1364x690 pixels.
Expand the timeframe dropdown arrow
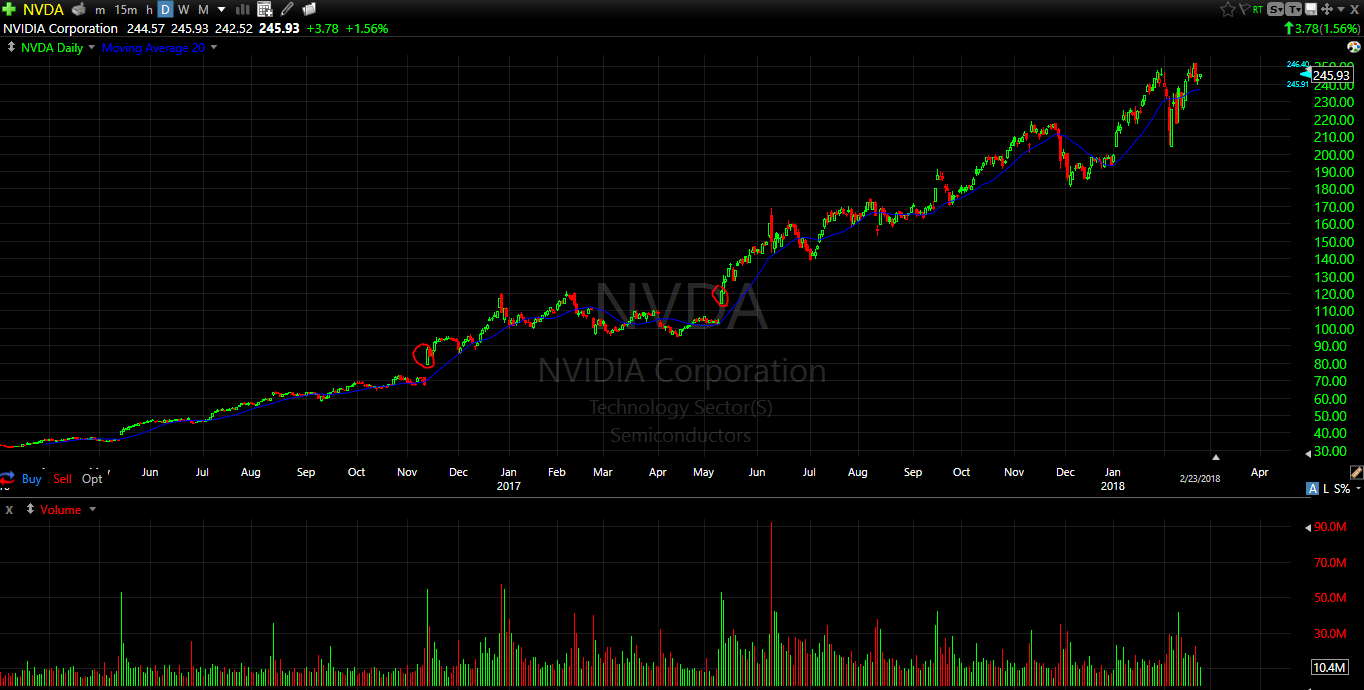(x=221, y=10)
